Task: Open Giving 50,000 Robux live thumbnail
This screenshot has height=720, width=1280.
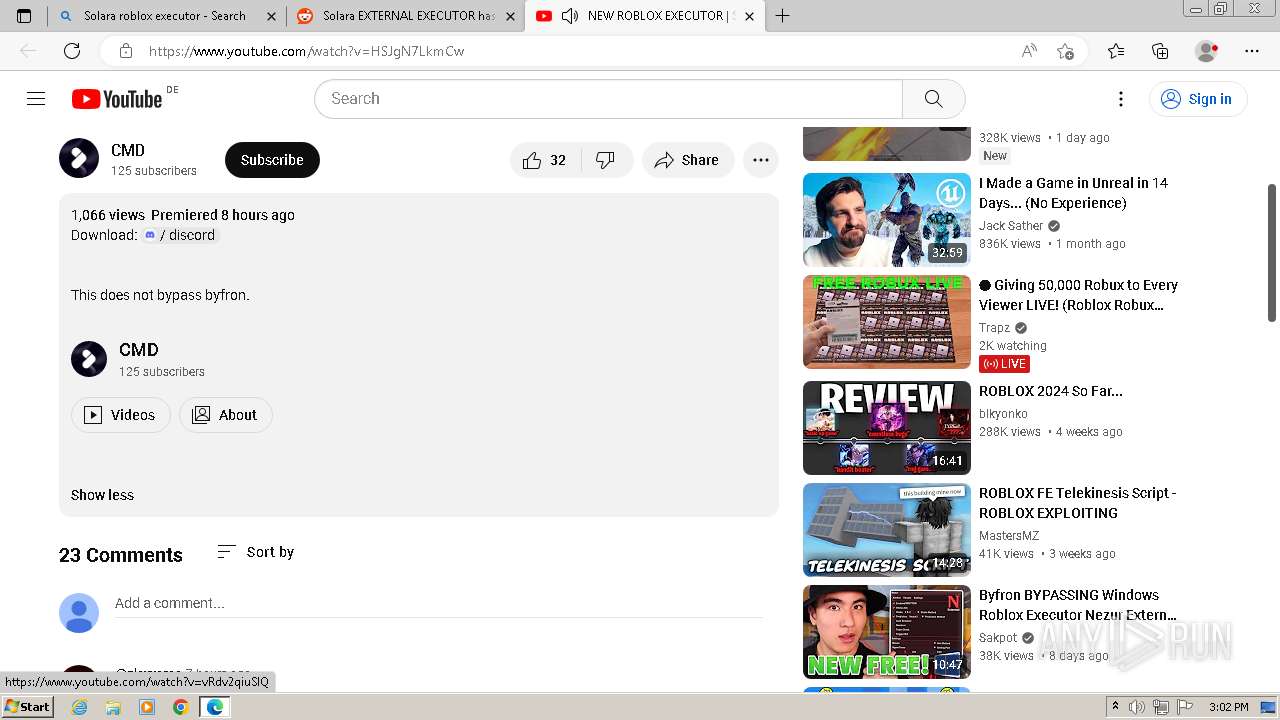Action: click(x=887, y=322)
